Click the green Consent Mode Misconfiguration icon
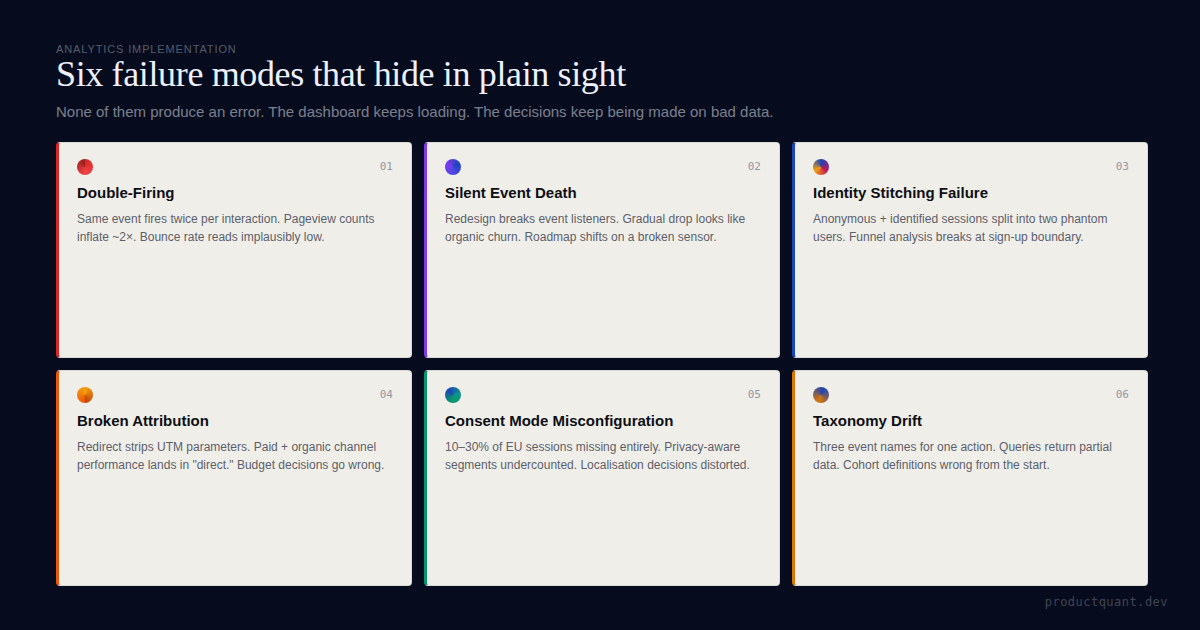This screenshot has height=630, width=1200. [453, 395]
